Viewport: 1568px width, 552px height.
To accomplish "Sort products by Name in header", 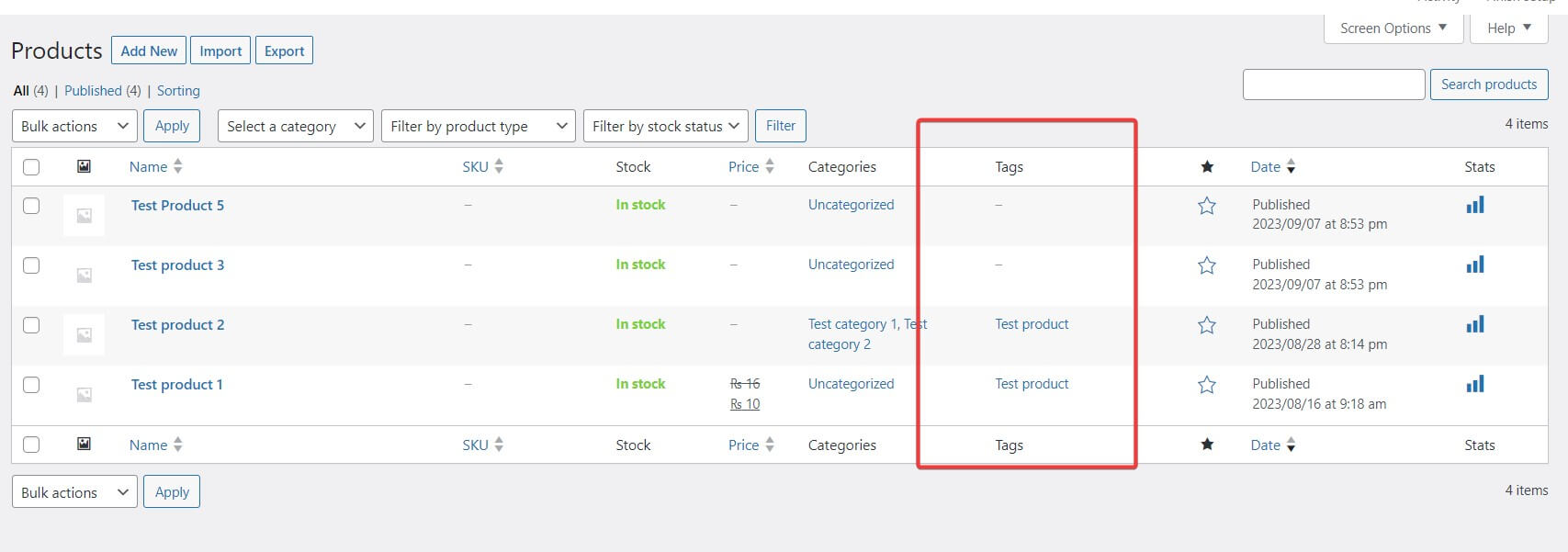I will [156, 166].
